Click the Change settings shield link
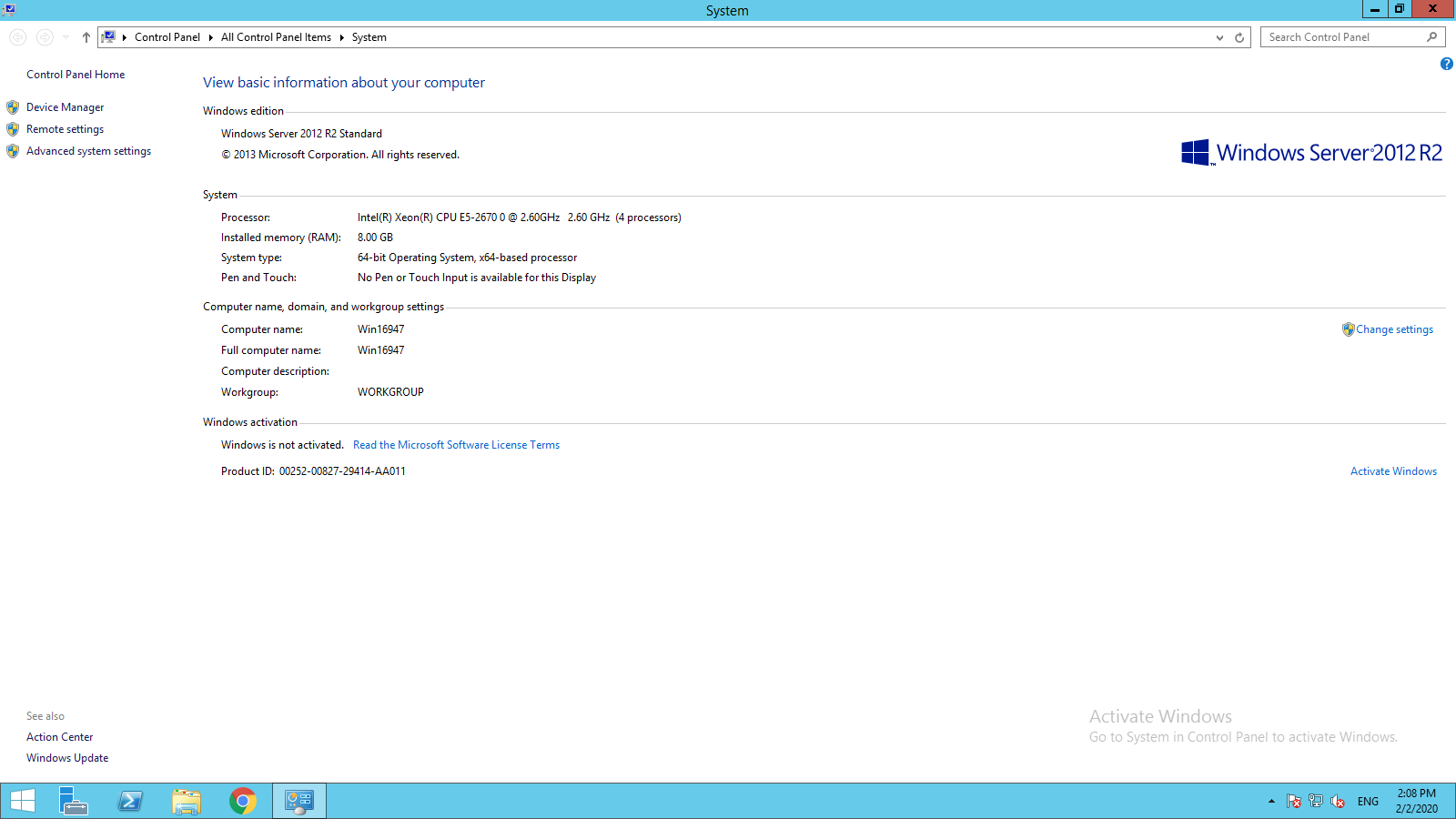 1393,329
